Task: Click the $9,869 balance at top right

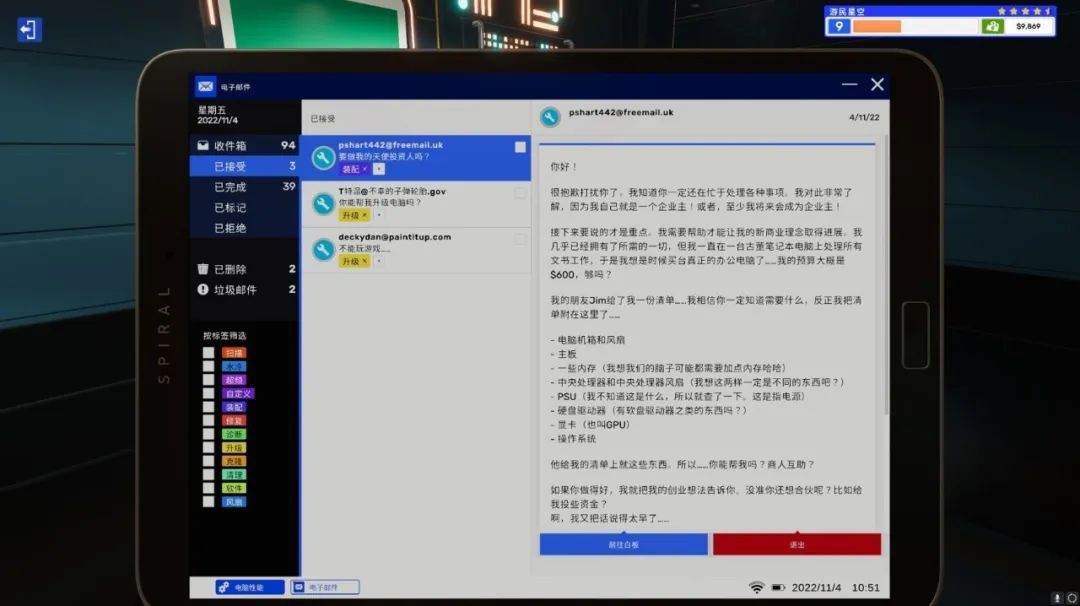Action: (1028, 26)
